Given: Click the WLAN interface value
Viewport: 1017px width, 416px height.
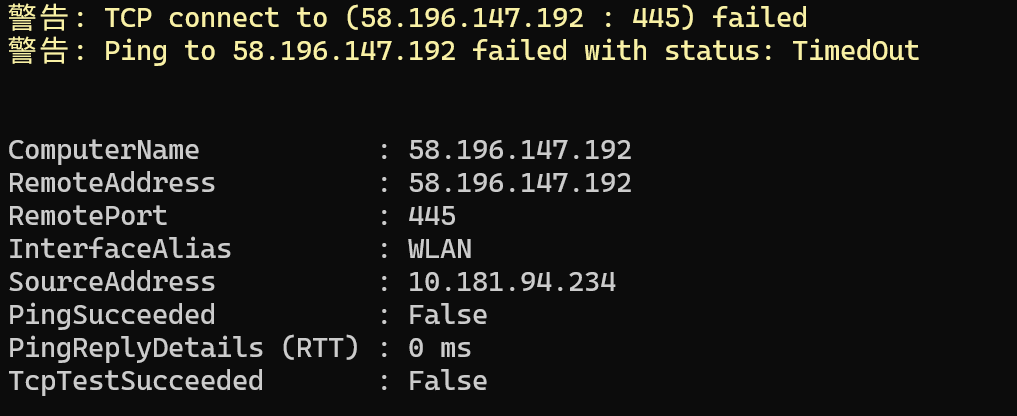Looking at the screenshot, I should point(440,249).
